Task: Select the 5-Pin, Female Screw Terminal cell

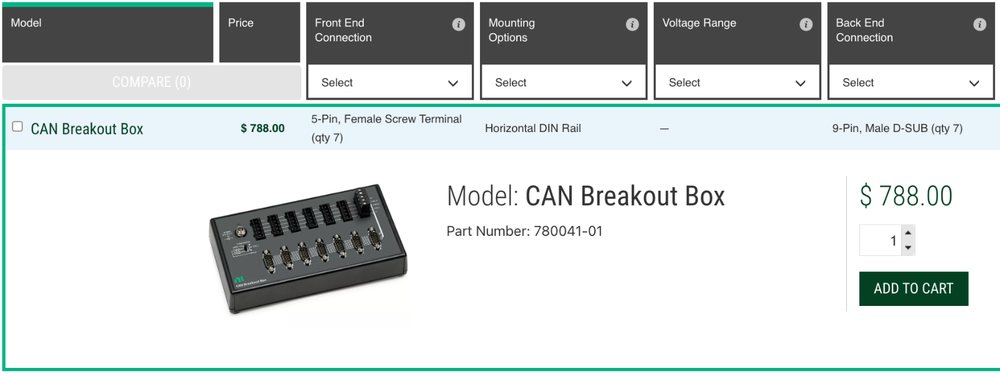Action: coord(386,128)
